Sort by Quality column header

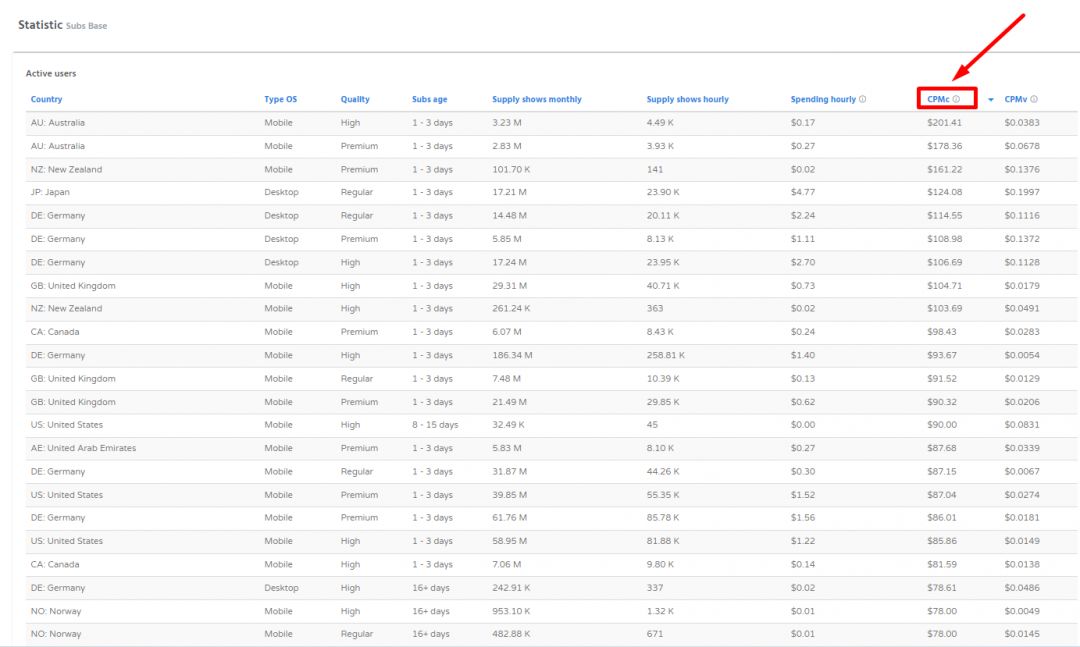pyautogui.click(x=354, y=99)
